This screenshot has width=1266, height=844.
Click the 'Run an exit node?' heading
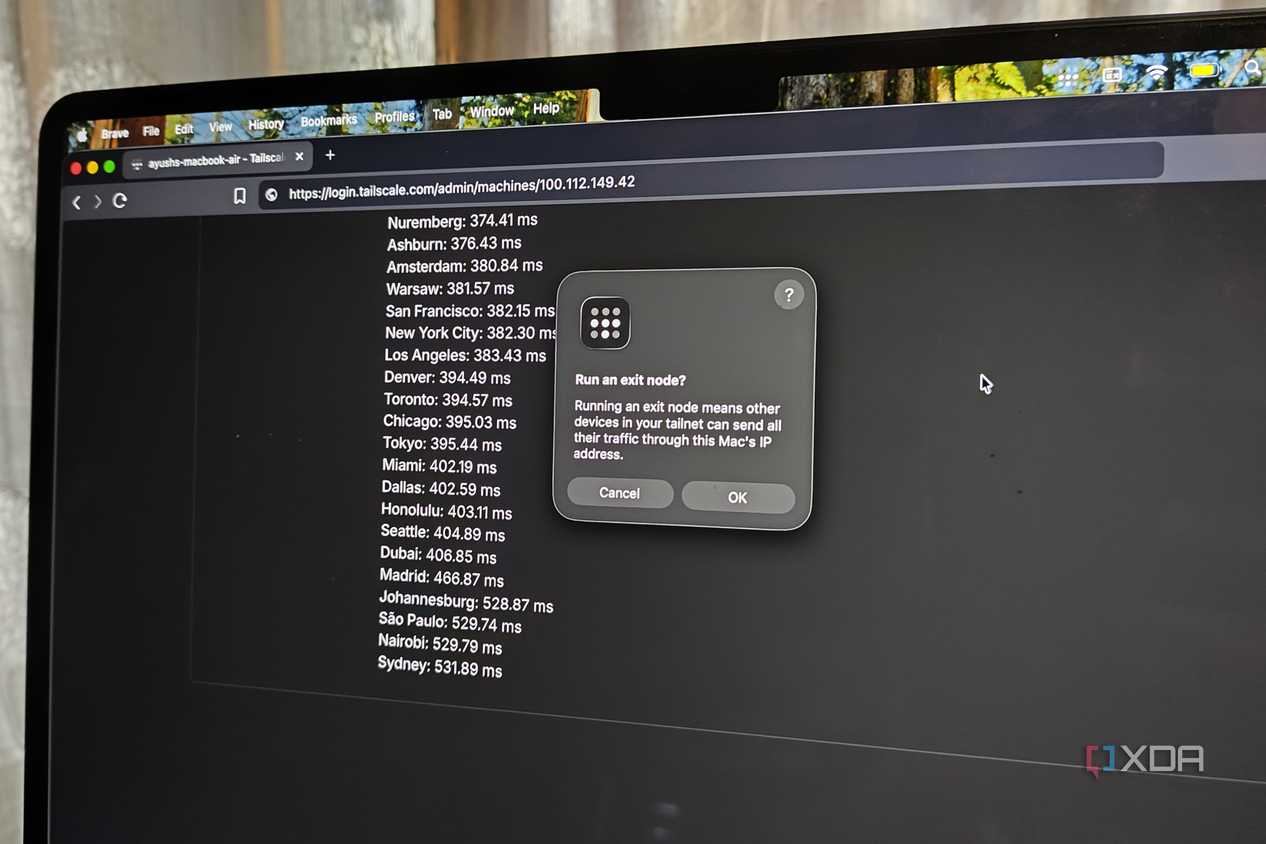point(630,380)
